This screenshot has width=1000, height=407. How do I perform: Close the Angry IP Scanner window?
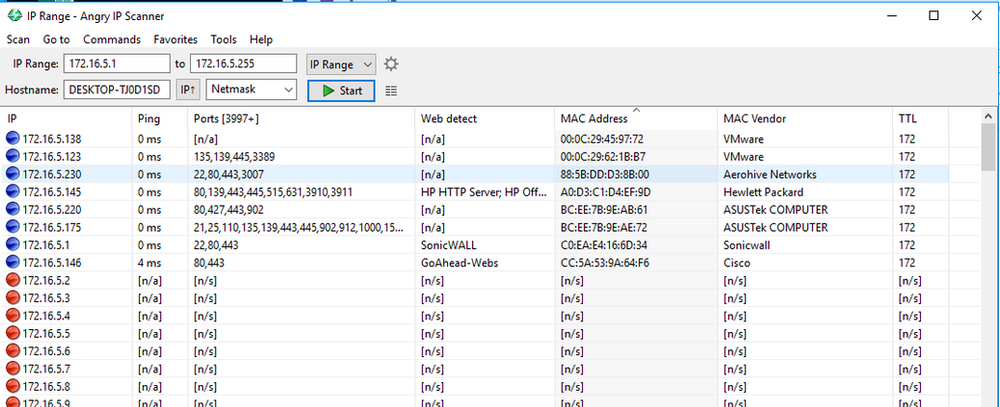pos(976,16)
